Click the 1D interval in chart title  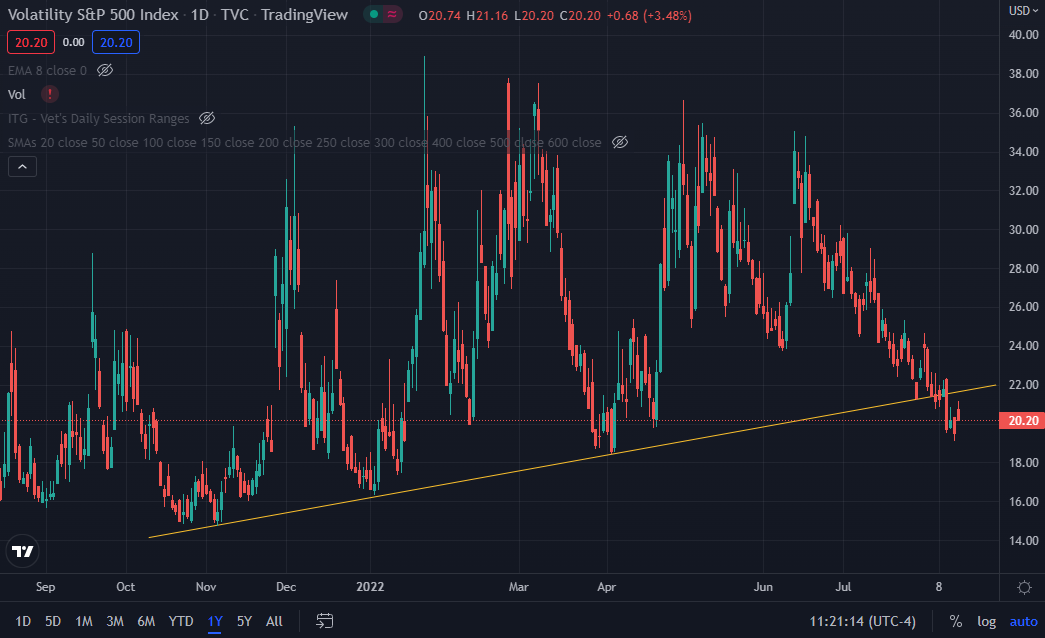pyautogui.click(x=200, y=15)
